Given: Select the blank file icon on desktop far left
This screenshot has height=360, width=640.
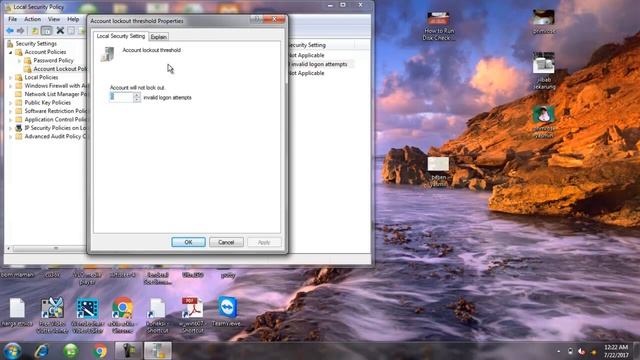Looking at the screenshot, I should point(17,312).
